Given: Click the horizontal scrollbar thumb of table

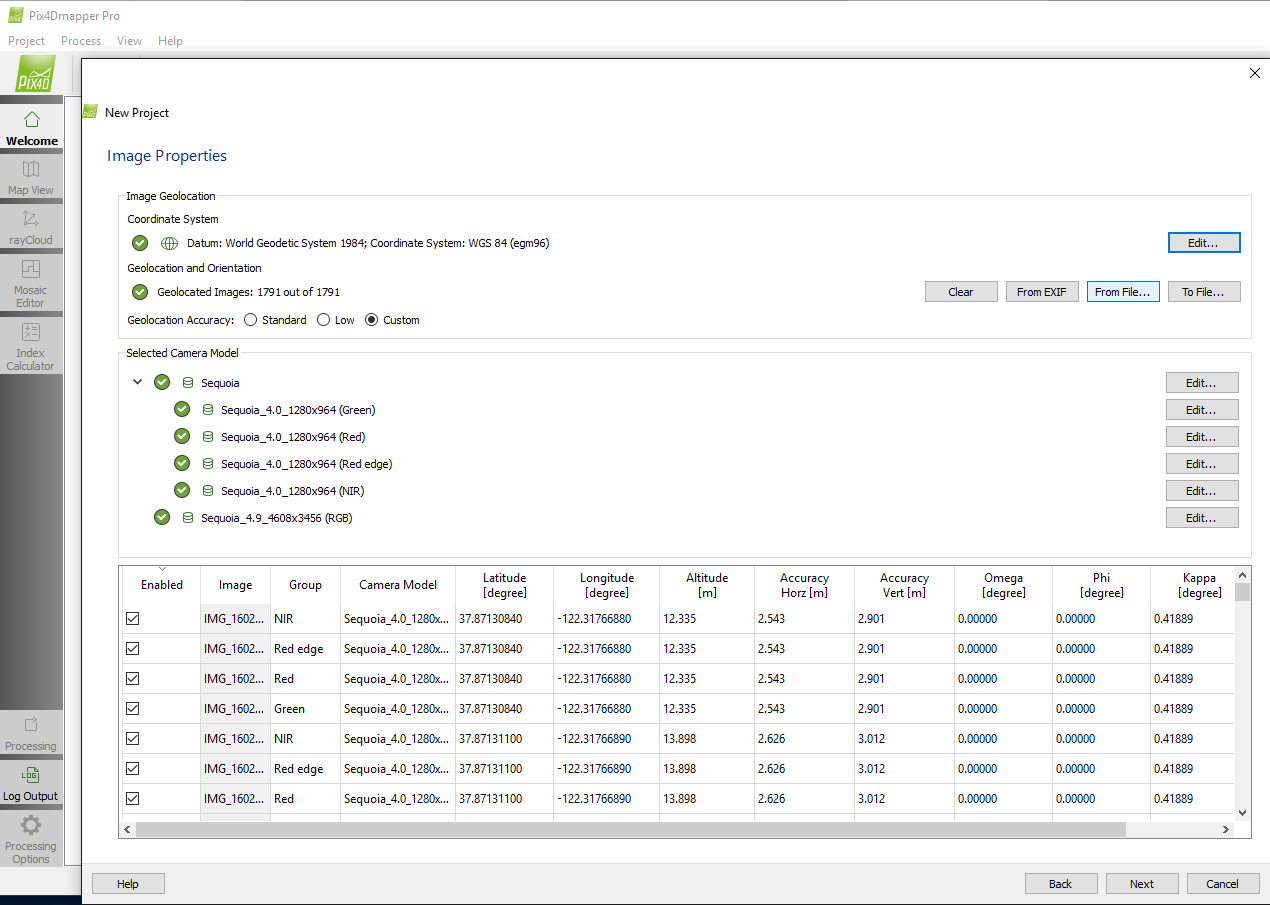Looking at the screenshot, I should pos(631,830).
